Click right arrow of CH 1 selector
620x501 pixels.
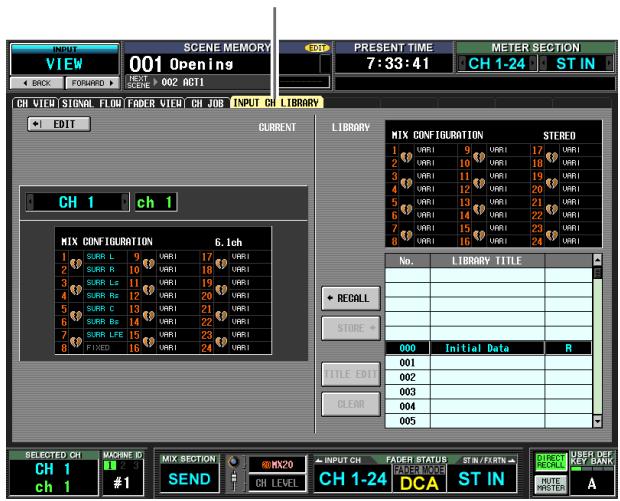coord(125,202)
